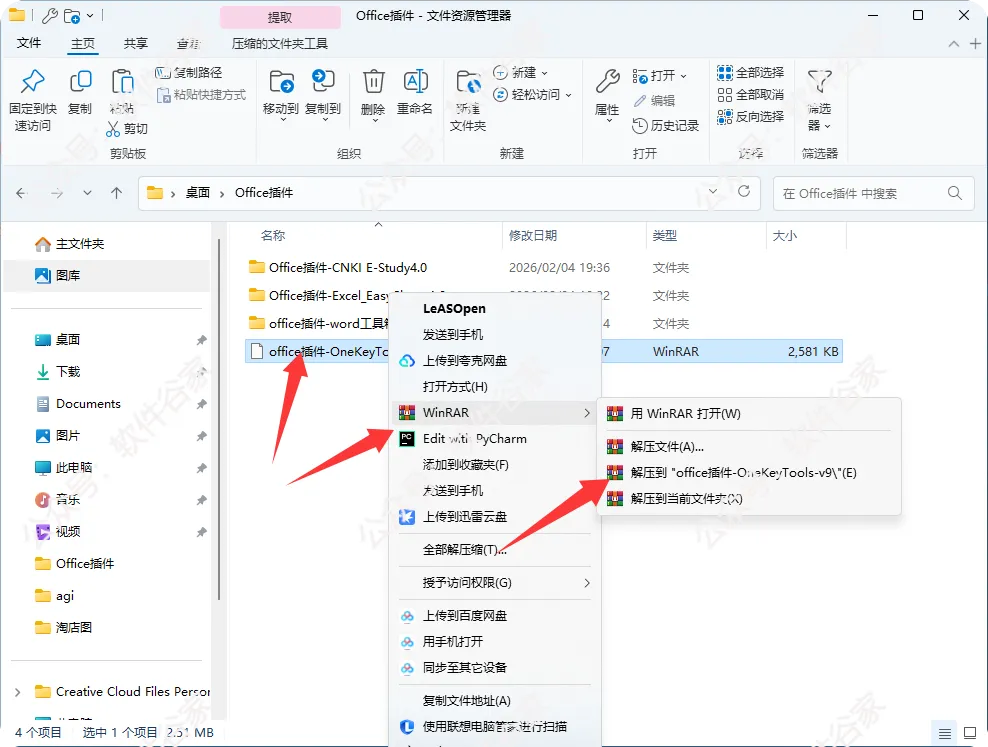Choose 上传到夸克网盘 in context menu
This screenshot has width=988, height=747.
495,361
